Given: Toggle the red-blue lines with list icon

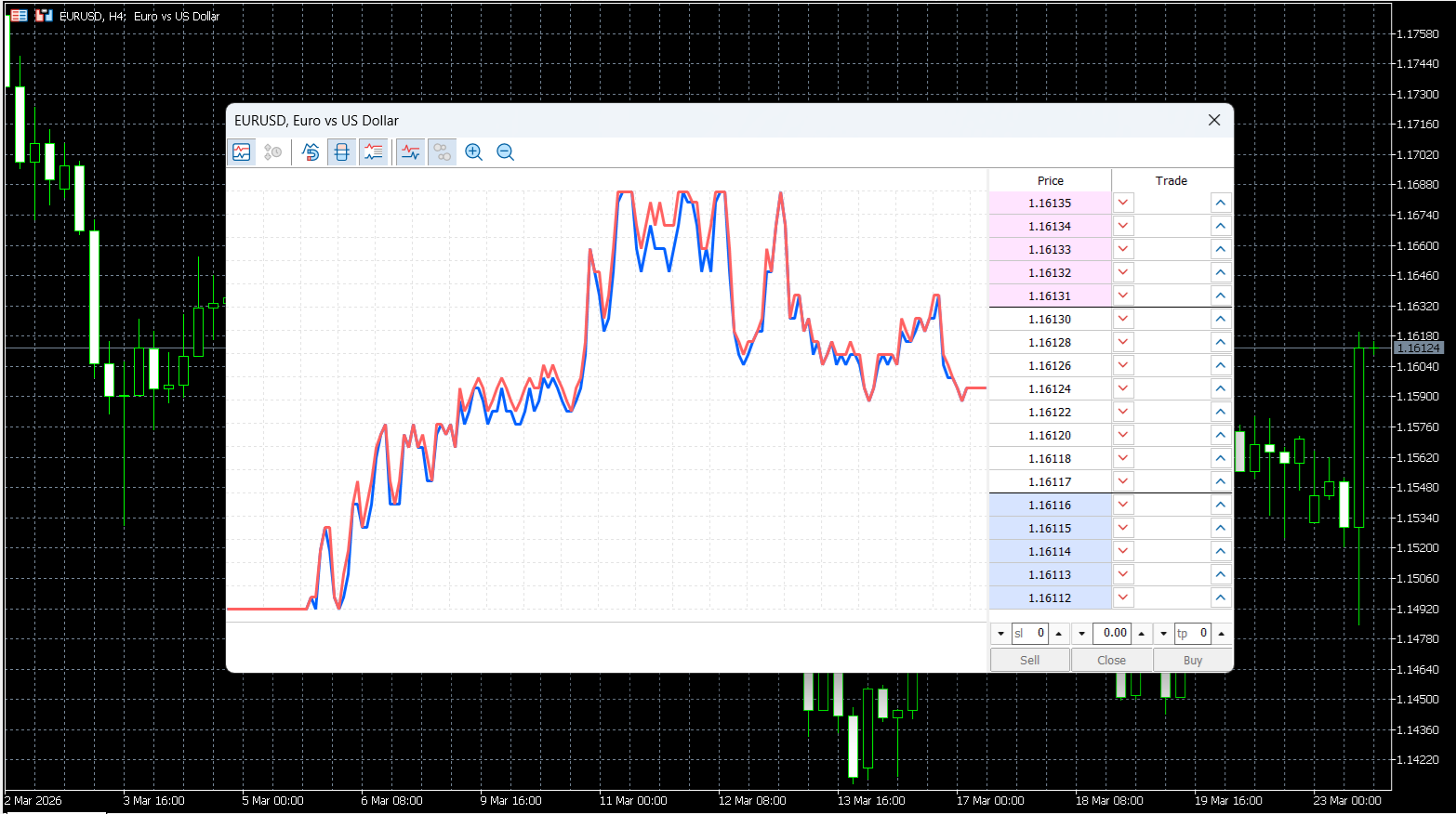Looking at the screenshot, I should [374, 152].
